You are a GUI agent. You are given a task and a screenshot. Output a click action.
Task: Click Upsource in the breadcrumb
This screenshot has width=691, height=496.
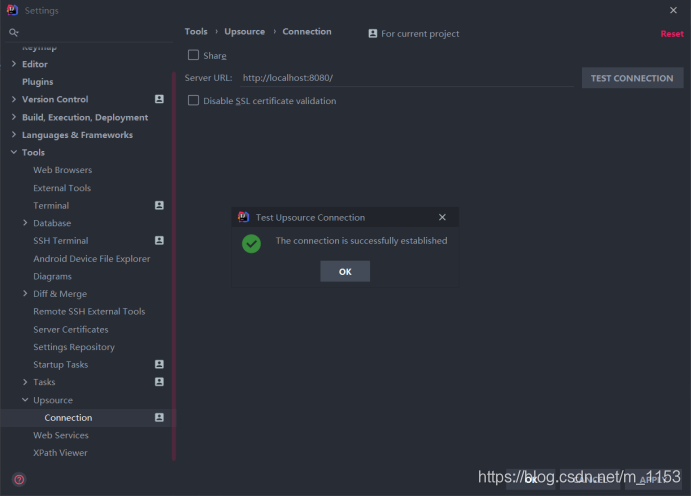tap(245, 32)
